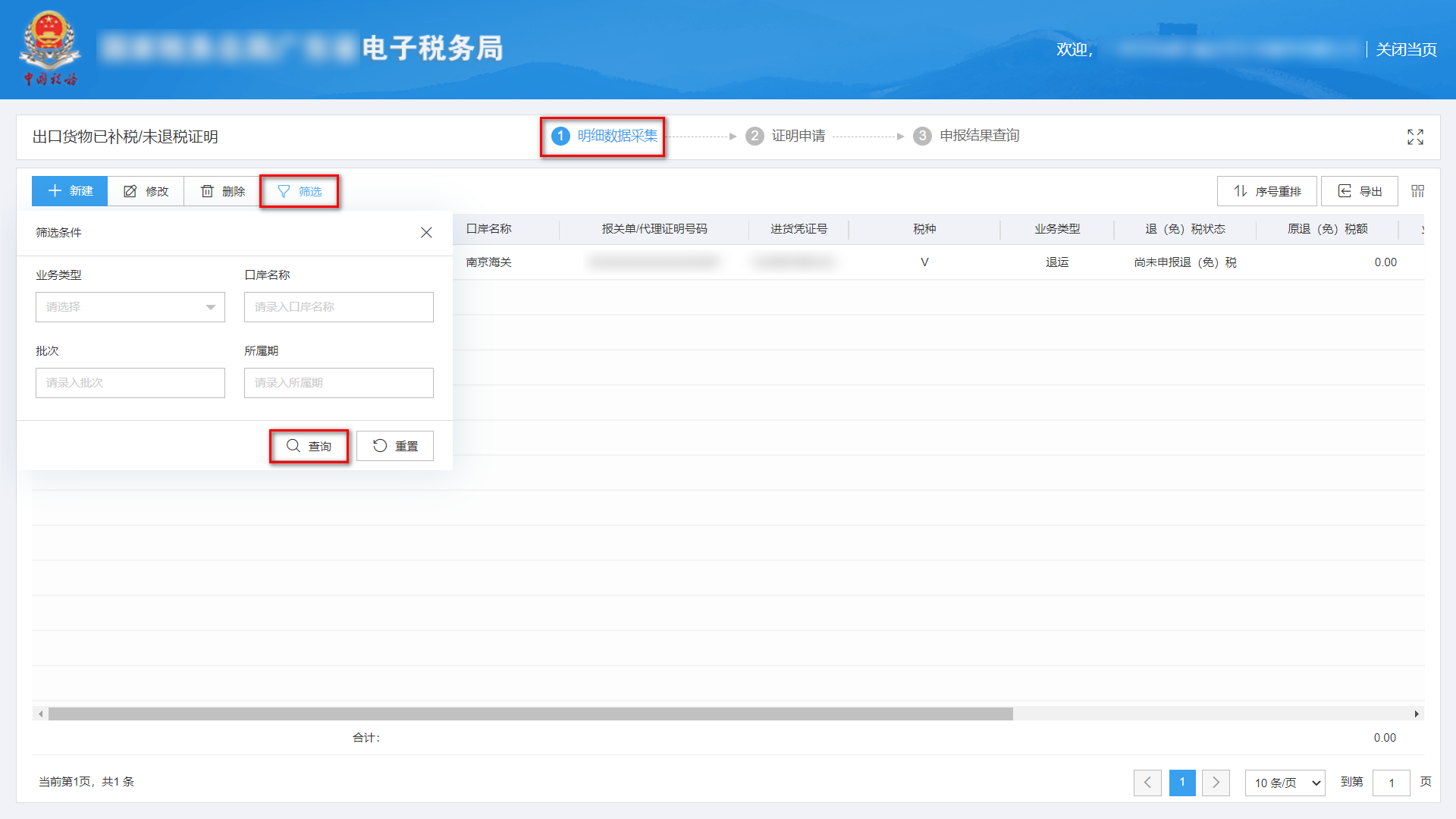
Task: Open the column settings grid icon
Action: [1417, 191]
